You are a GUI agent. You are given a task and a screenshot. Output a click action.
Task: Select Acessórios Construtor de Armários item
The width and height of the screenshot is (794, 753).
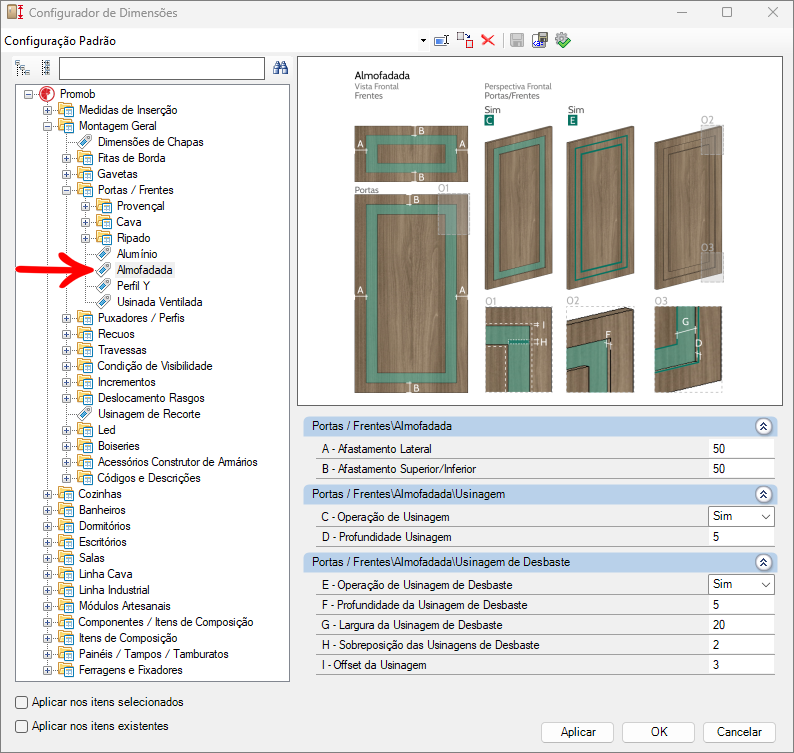tap(177, 462)
